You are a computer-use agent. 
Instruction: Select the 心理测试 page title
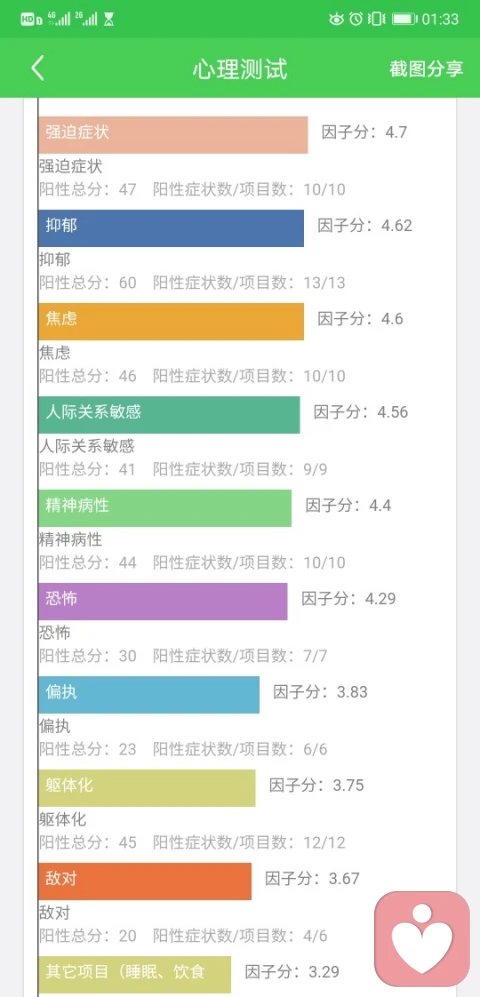click(240, 69)
